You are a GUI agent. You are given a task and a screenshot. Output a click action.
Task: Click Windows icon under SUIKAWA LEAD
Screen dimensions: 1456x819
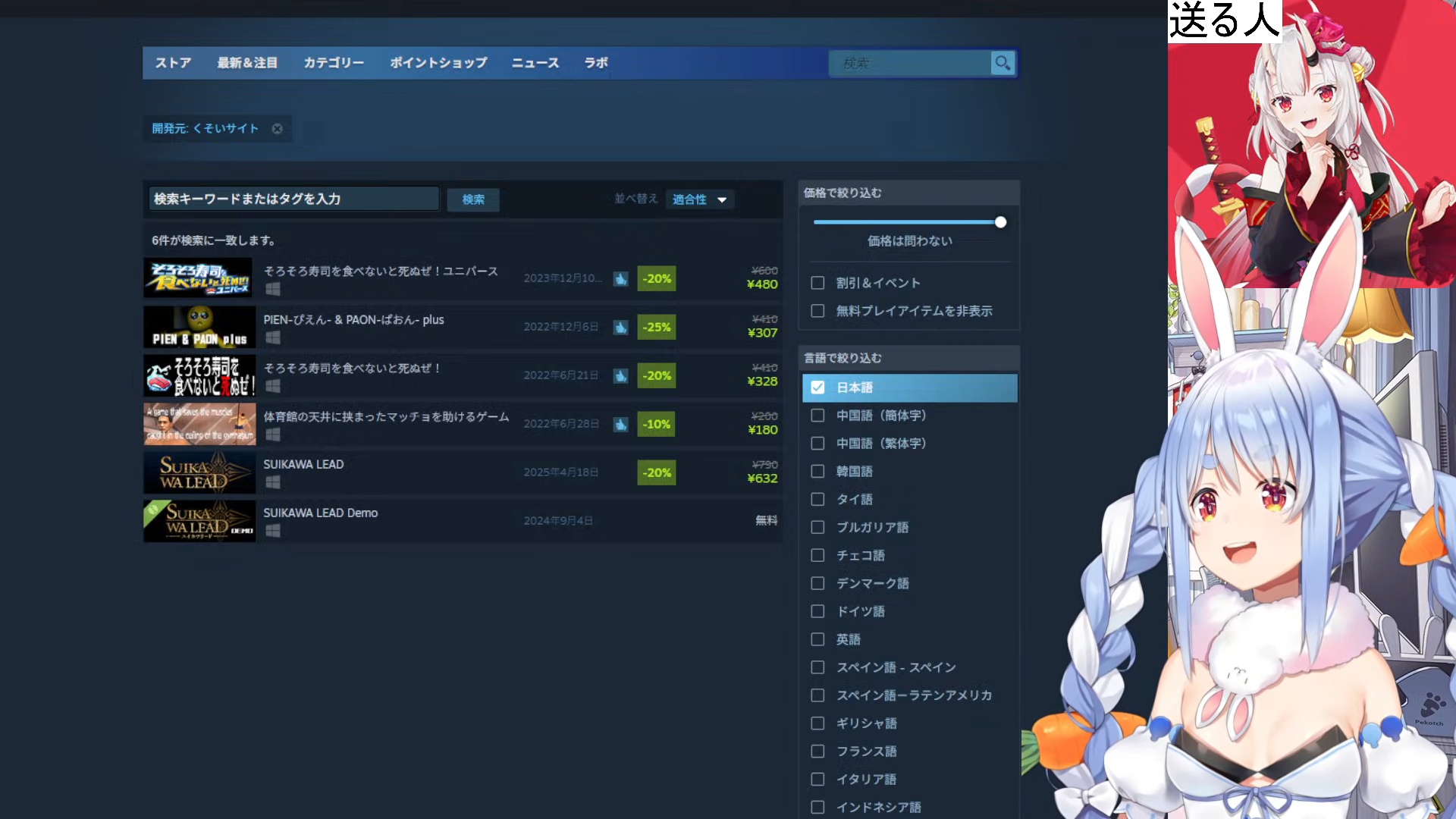tap(273, 482)
